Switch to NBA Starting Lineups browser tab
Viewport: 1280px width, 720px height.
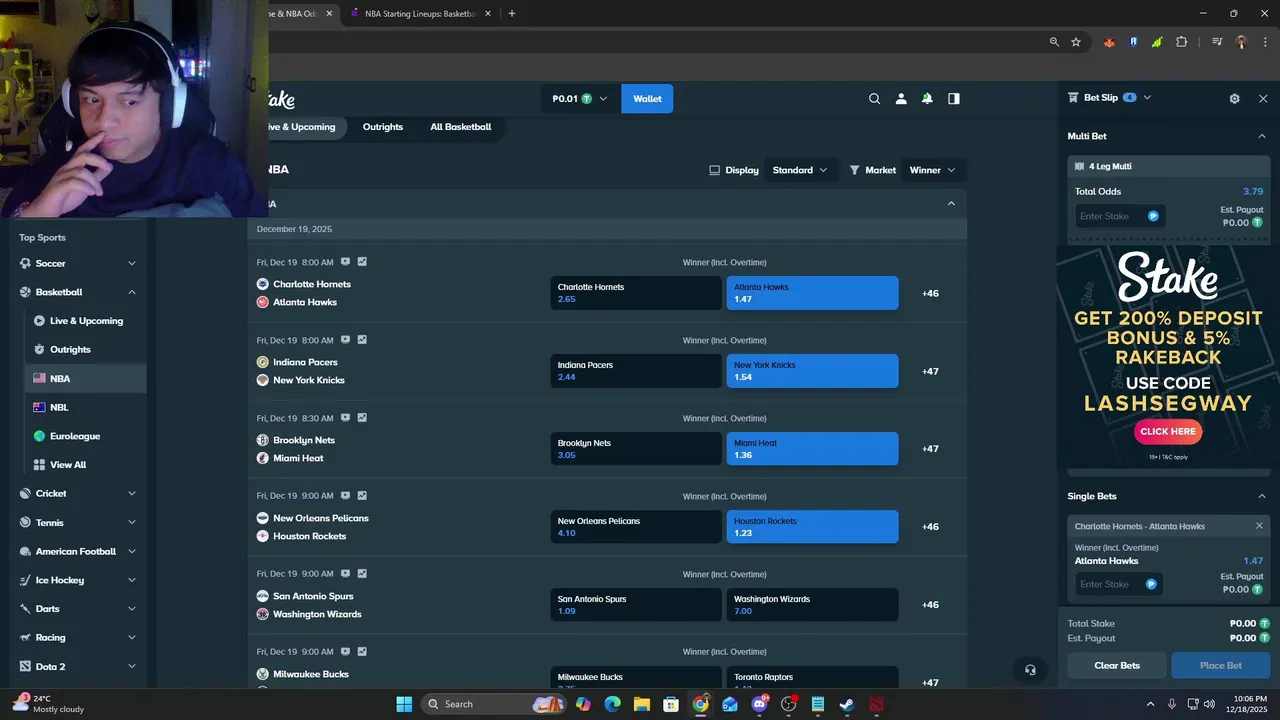click(420, 14)
